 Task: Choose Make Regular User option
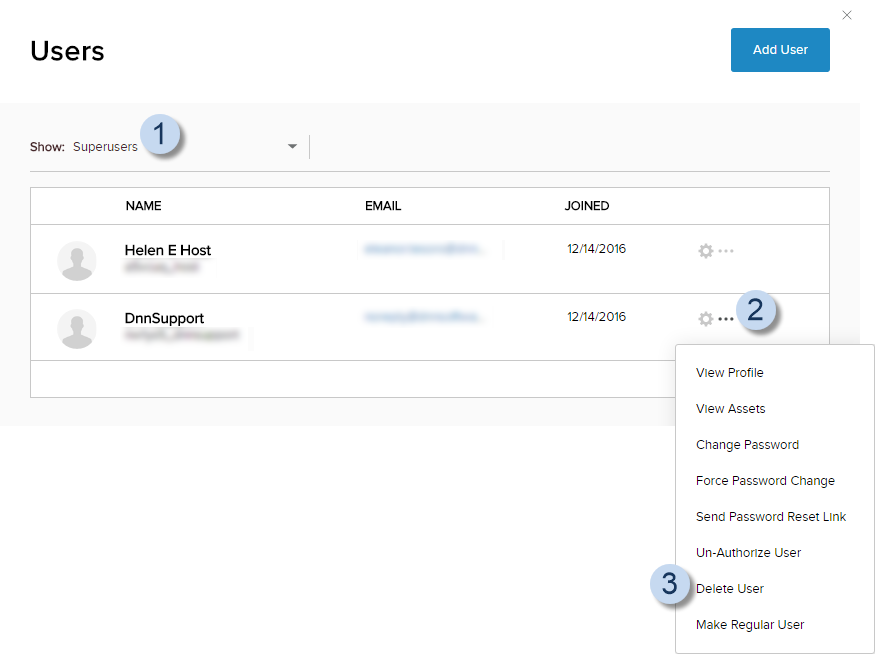750,624
